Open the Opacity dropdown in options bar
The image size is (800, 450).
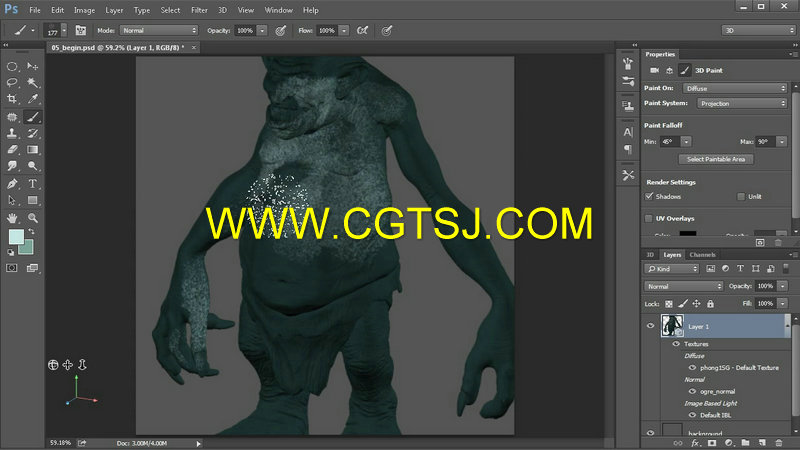[262, 31]
